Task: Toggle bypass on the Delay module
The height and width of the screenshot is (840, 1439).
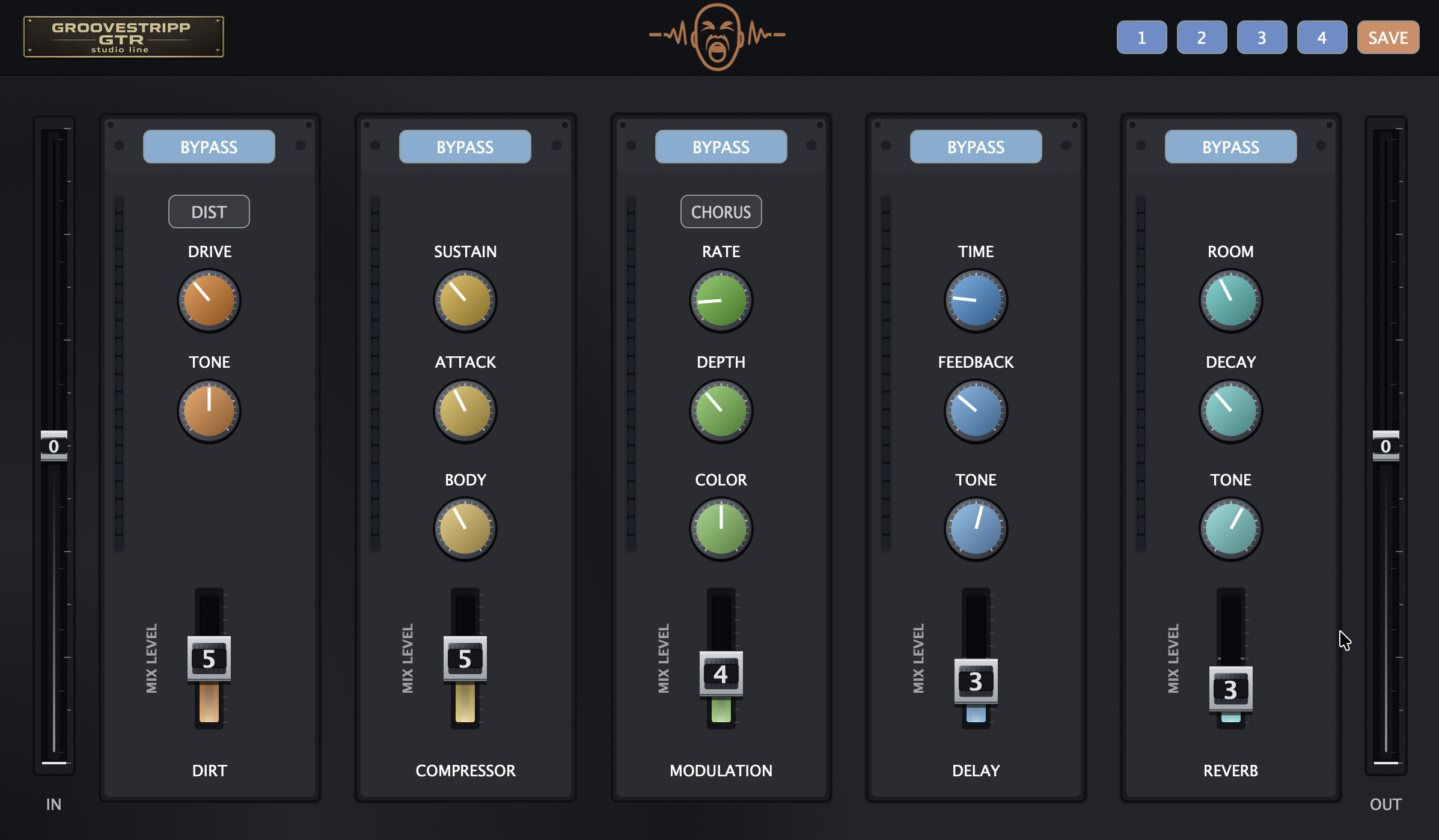Action: pyautogui.click(x=975, y=146)
